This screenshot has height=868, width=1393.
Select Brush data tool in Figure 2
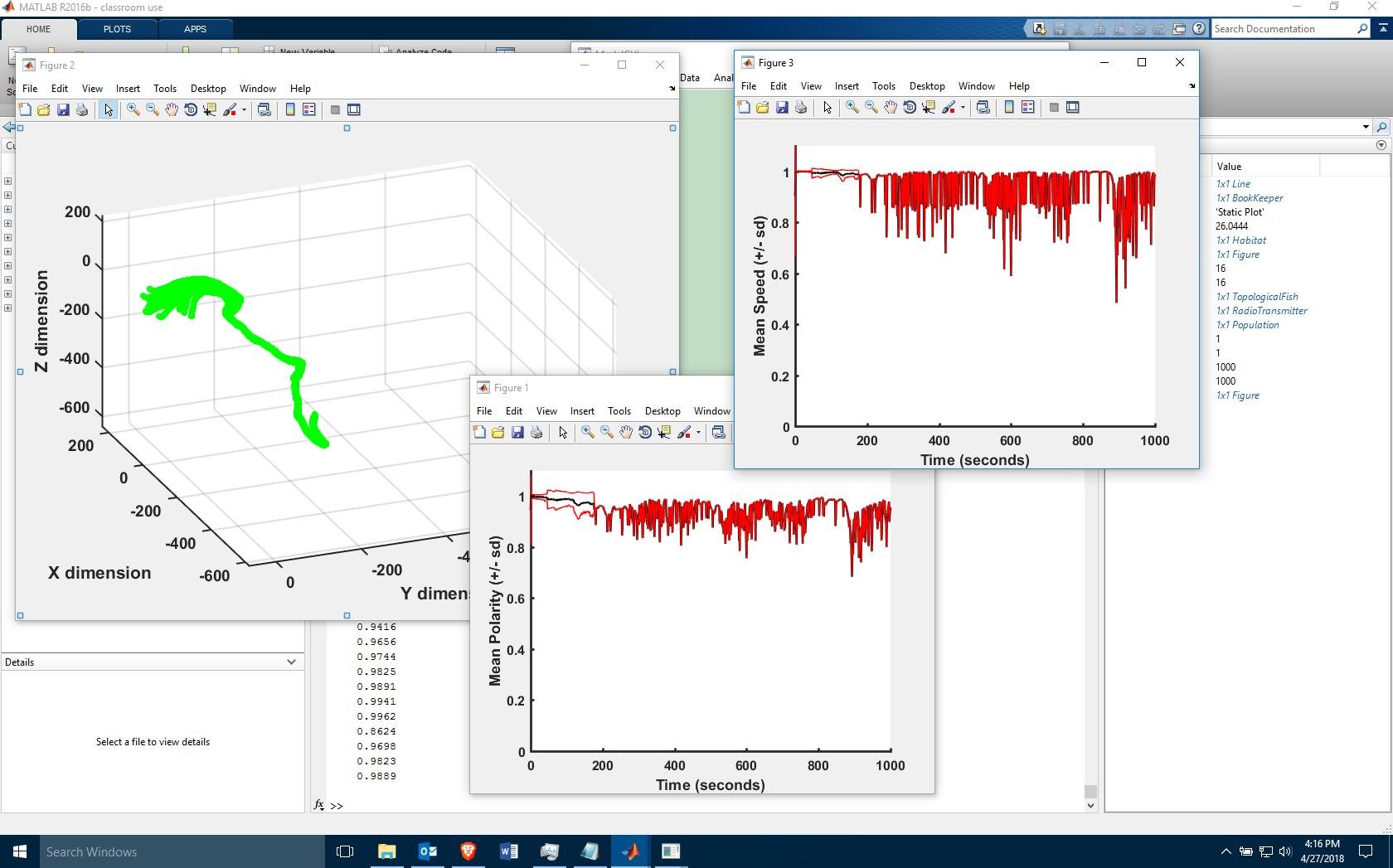(x=230, y=109)
